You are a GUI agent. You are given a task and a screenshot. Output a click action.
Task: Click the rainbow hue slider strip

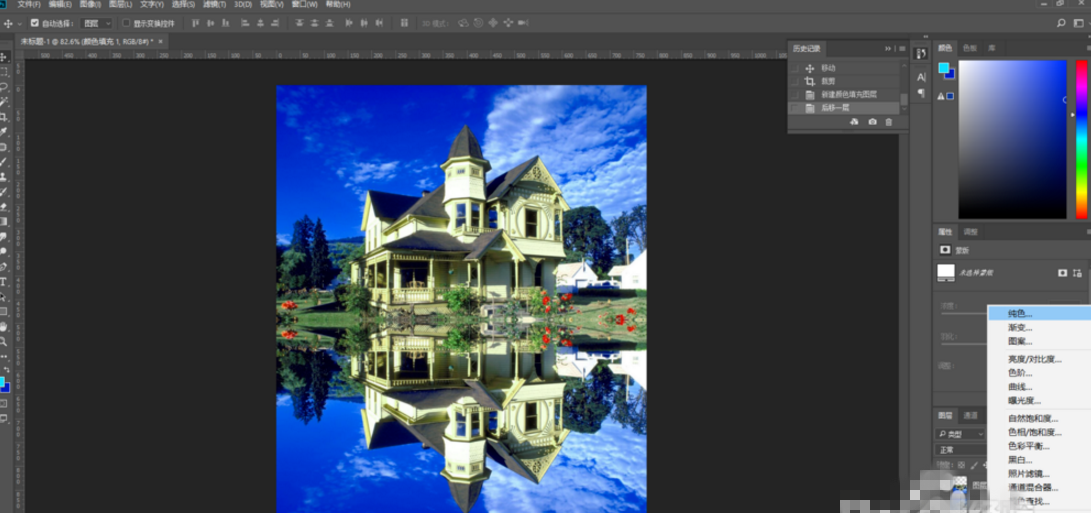pyautogui.click(x=1081, y=138)
